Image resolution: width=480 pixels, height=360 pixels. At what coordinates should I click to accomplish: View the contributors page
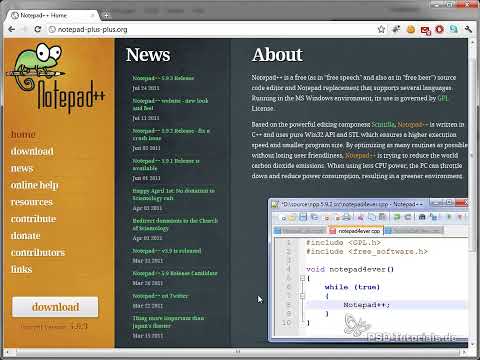[38, 253]
